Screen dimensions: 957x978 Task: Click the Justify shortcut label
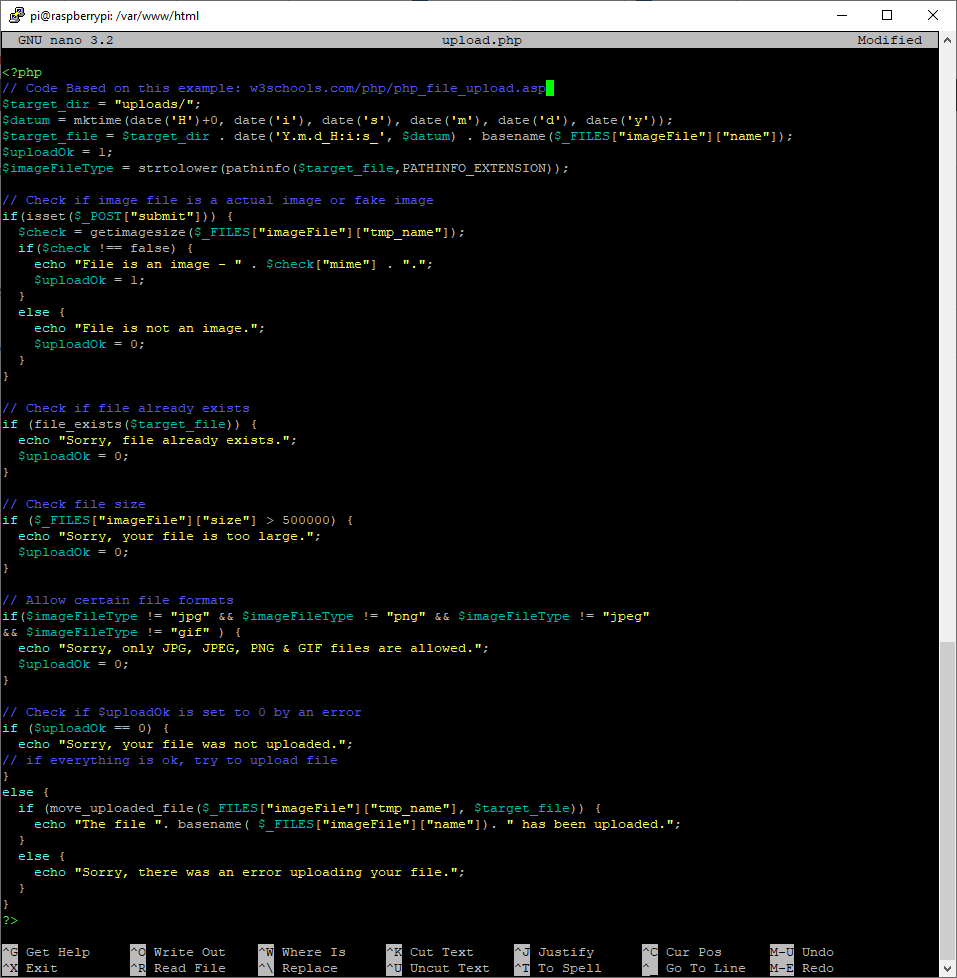click(x=566, y=952)
